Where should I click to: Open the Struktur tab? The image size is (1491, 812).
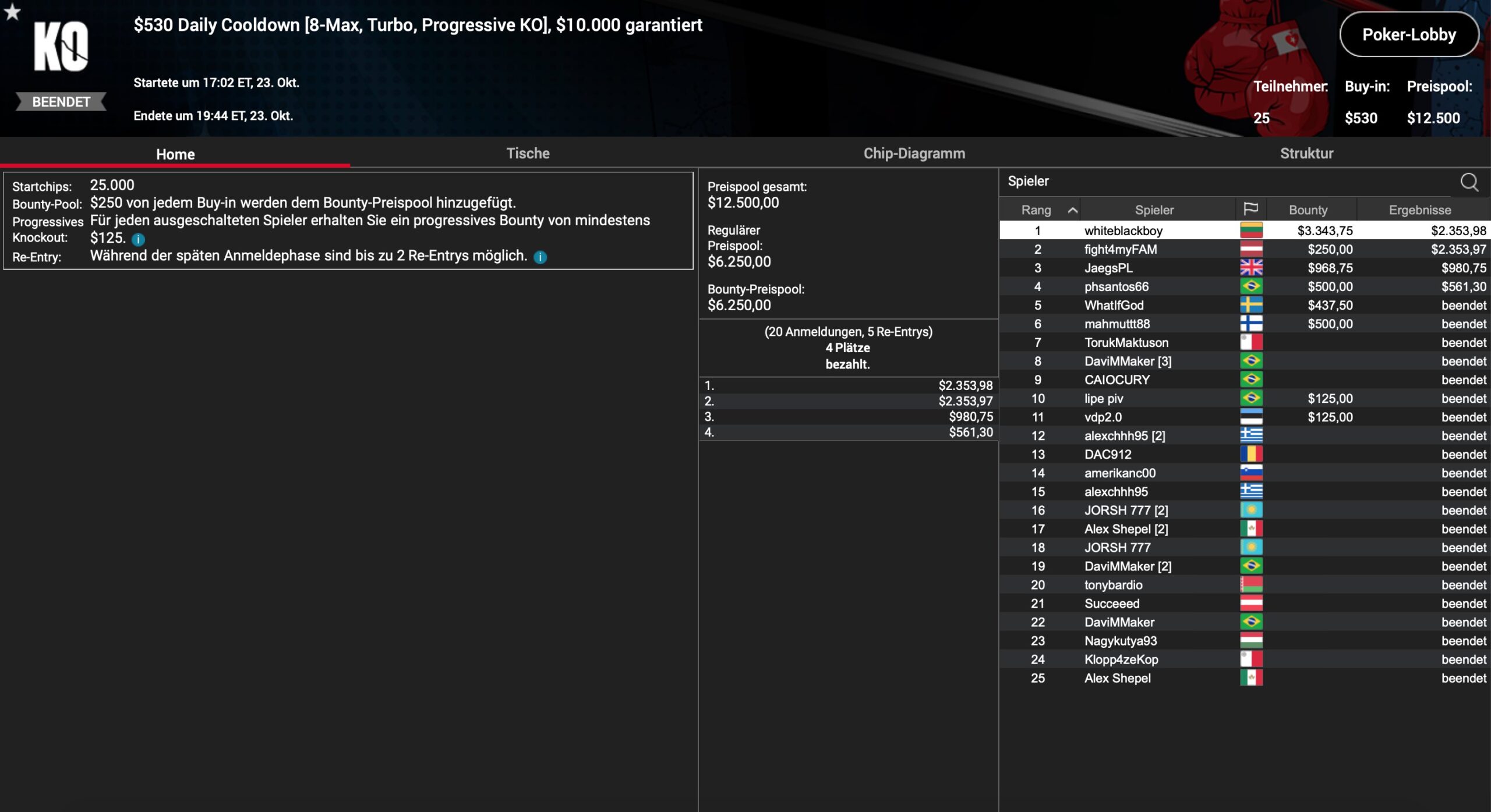1306,154
